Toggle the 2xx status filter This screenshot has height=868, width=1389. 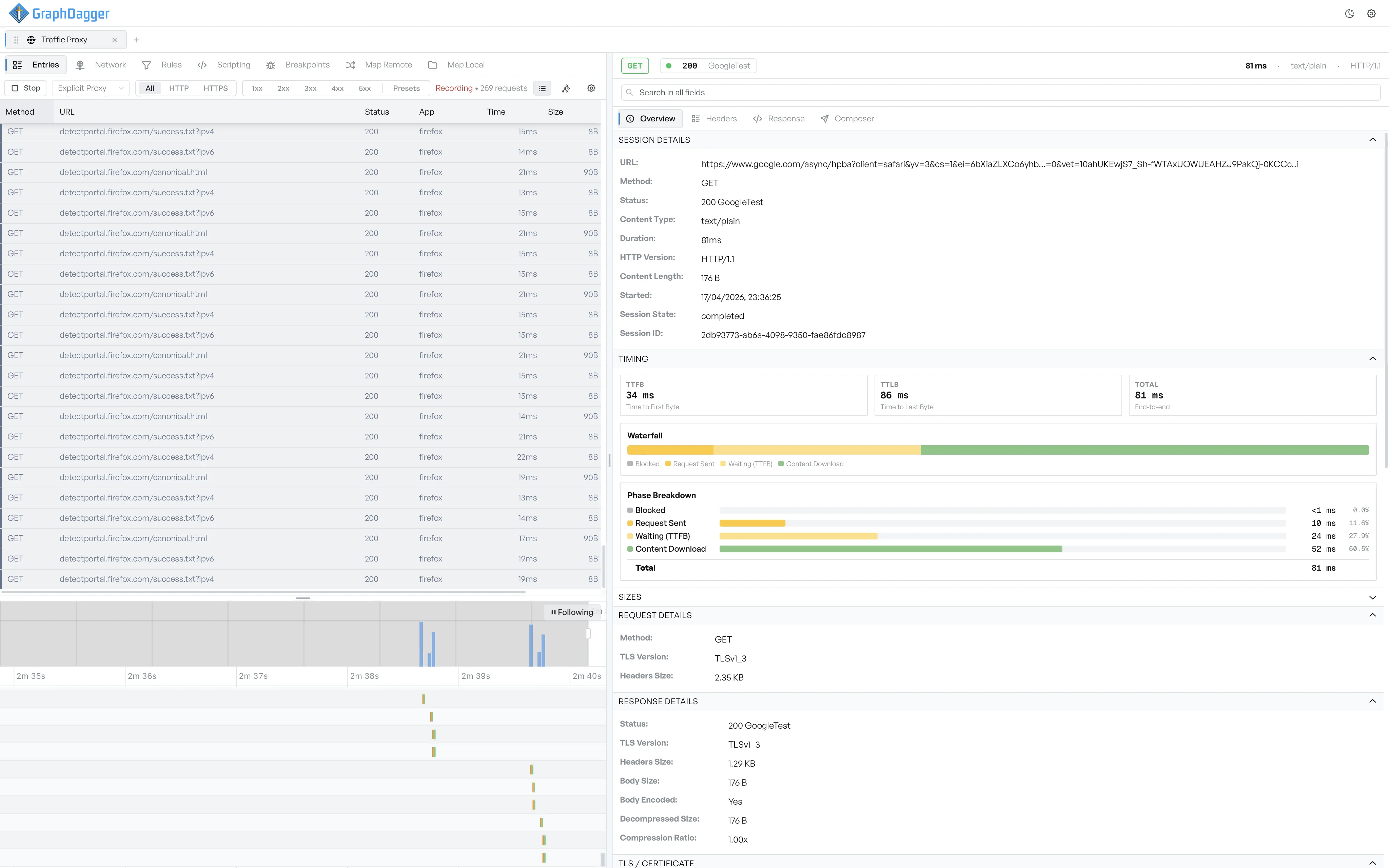tap(283, 88)
